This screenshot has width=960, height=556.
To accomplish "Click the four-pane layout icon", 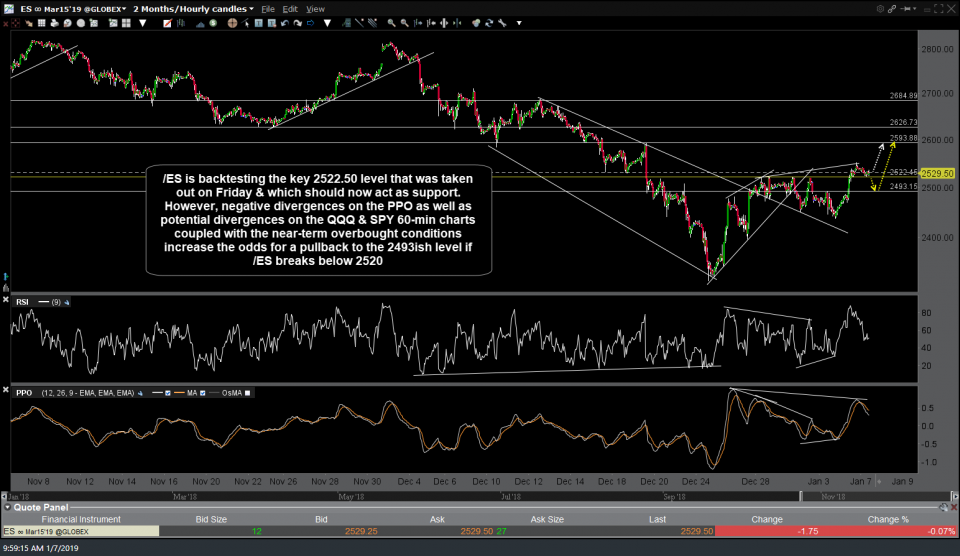I will 126,23.
